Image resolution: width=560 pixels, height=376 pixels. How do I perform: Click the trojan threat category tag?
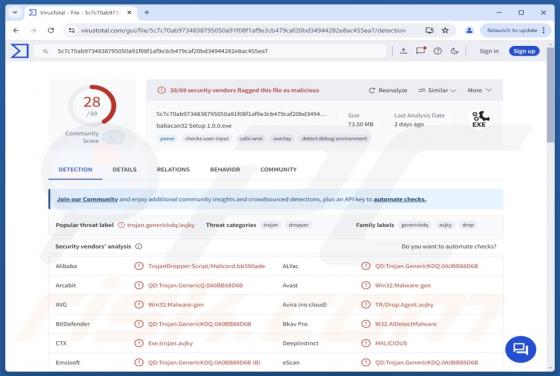click(270, 225)
